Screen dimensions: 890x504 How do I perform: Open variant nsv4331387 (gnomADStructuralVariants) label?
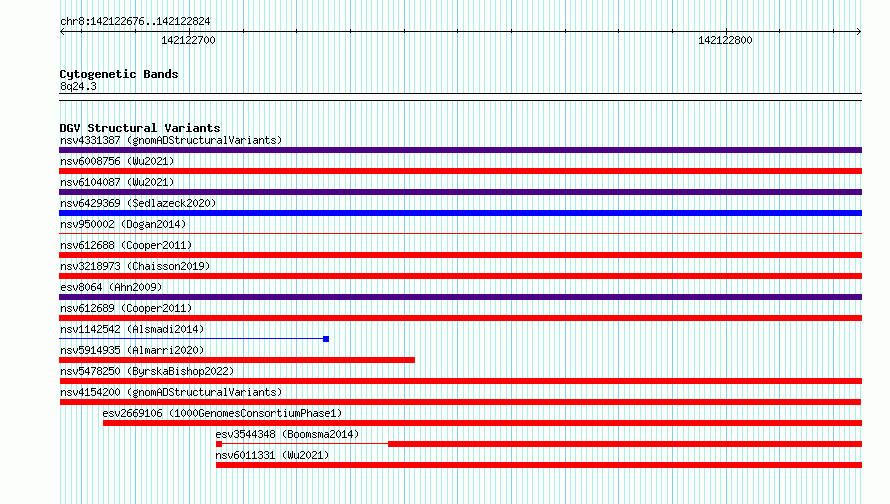coord(171,140)
